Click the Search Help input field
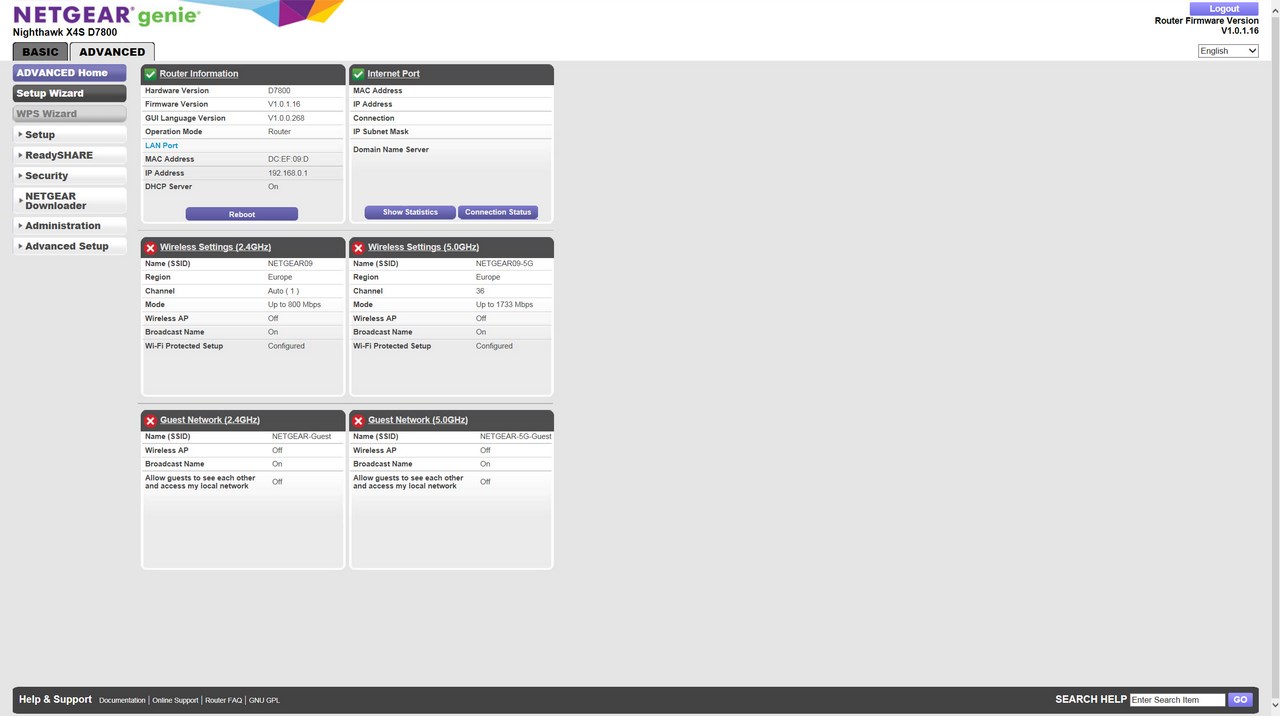Image resolution: width=1280 pixels, height=716 pixels. 1177,700
